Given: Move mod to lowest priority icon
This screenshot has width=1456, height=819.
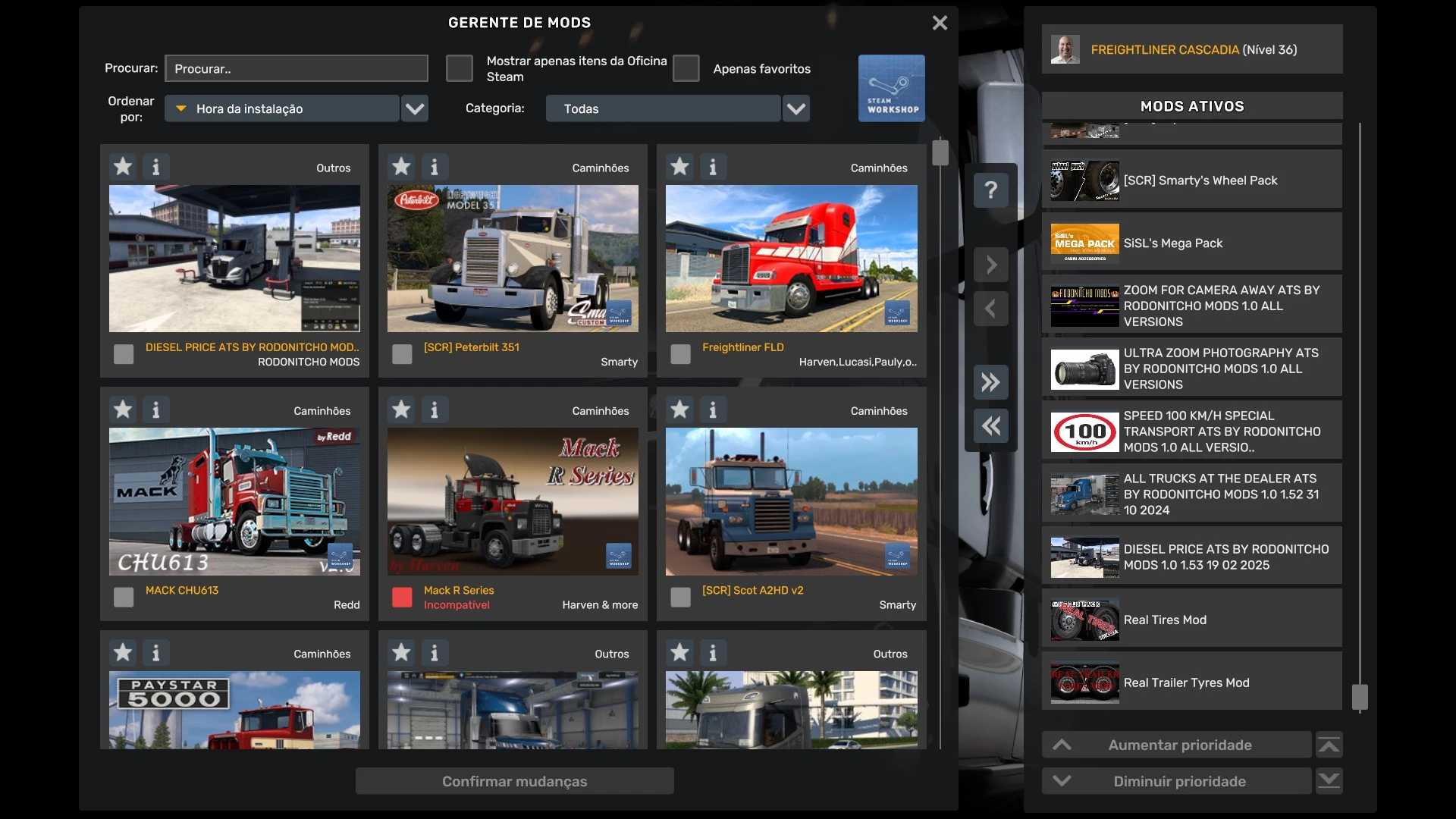Looking at the screenshot, I should point(1329,780).
